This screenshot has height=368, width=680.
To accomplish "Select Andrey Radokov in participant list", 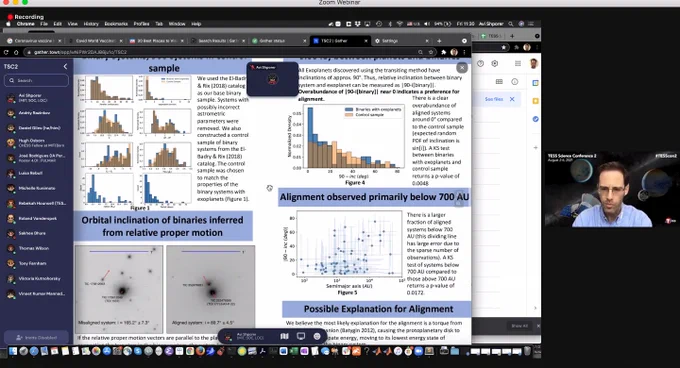I will [36, 113].
